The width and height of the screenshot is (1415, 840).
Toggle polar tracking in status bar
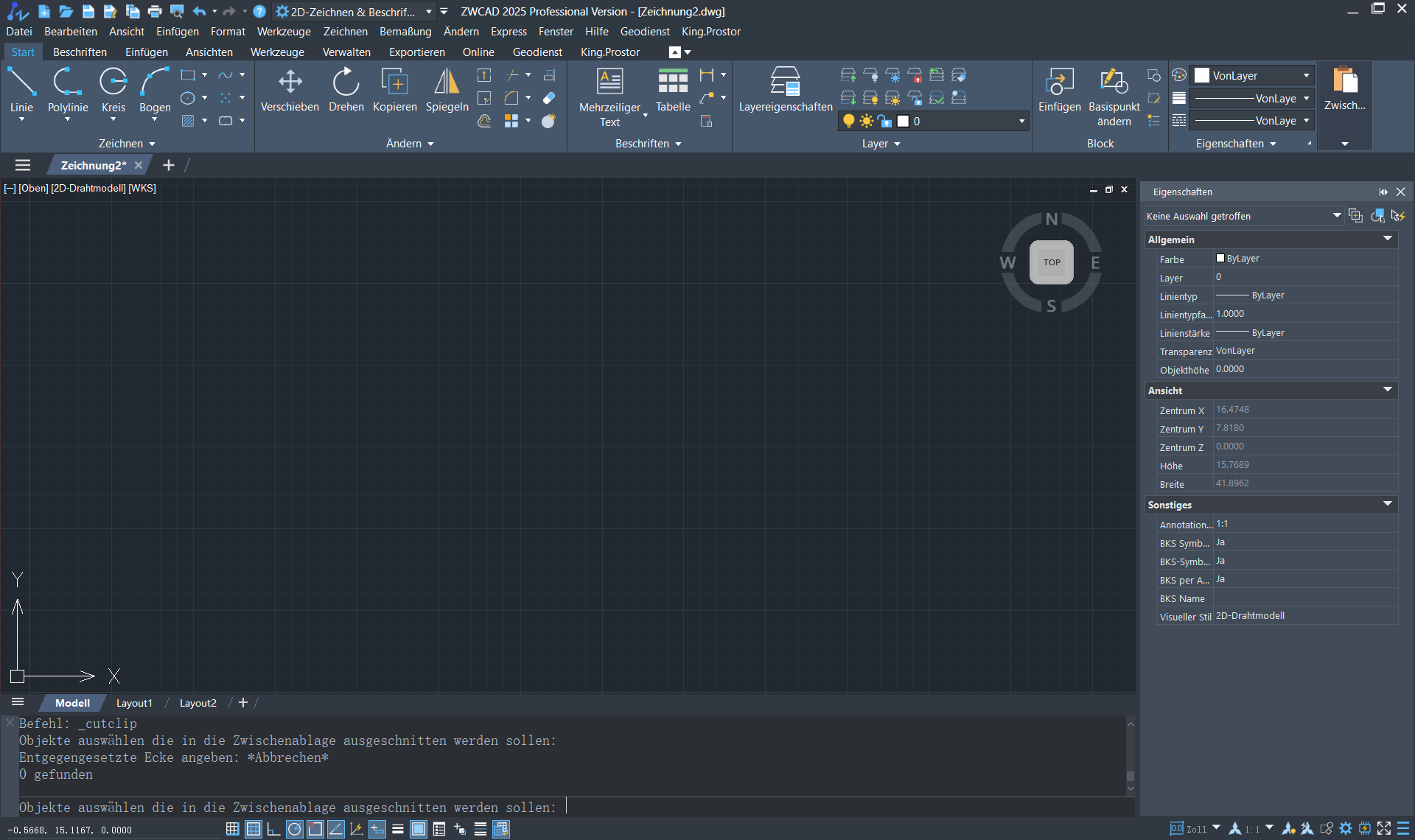point(294,829)
